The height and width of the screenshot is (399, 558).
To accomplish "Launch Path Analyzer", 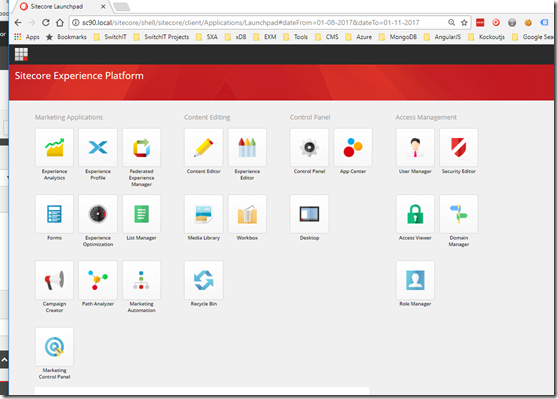I will [98, 280].
